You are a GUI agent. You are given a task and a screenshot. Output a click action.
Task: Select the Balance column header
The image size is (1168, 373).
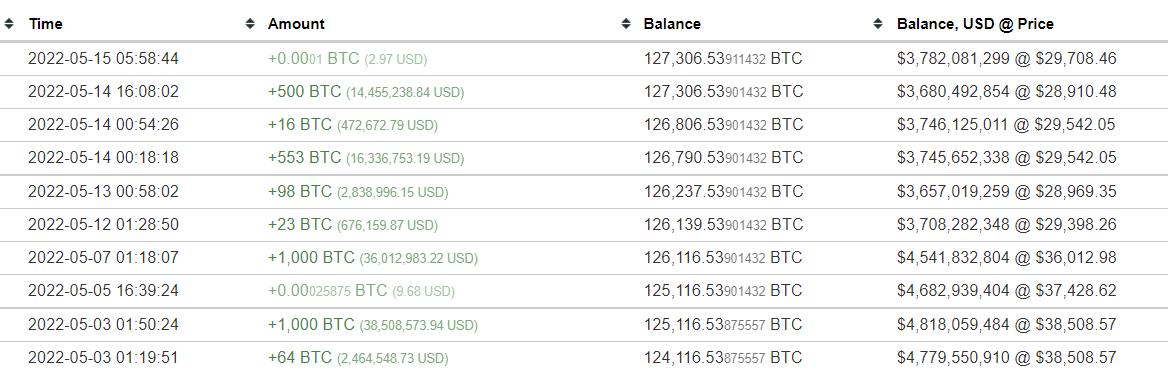(x=672, y=24)
